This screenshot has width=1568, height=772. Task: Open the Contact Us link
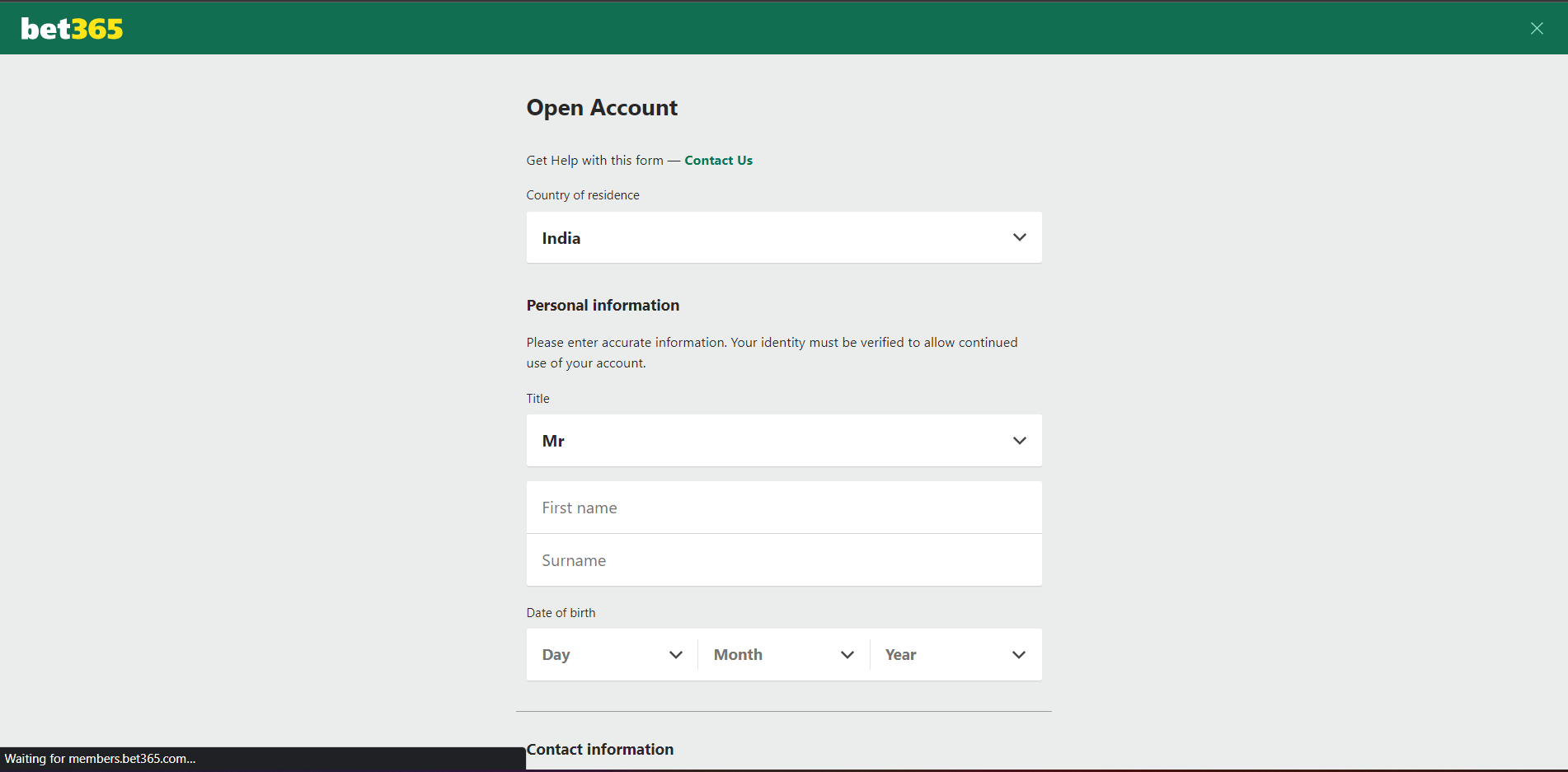[x=718, y=161]
